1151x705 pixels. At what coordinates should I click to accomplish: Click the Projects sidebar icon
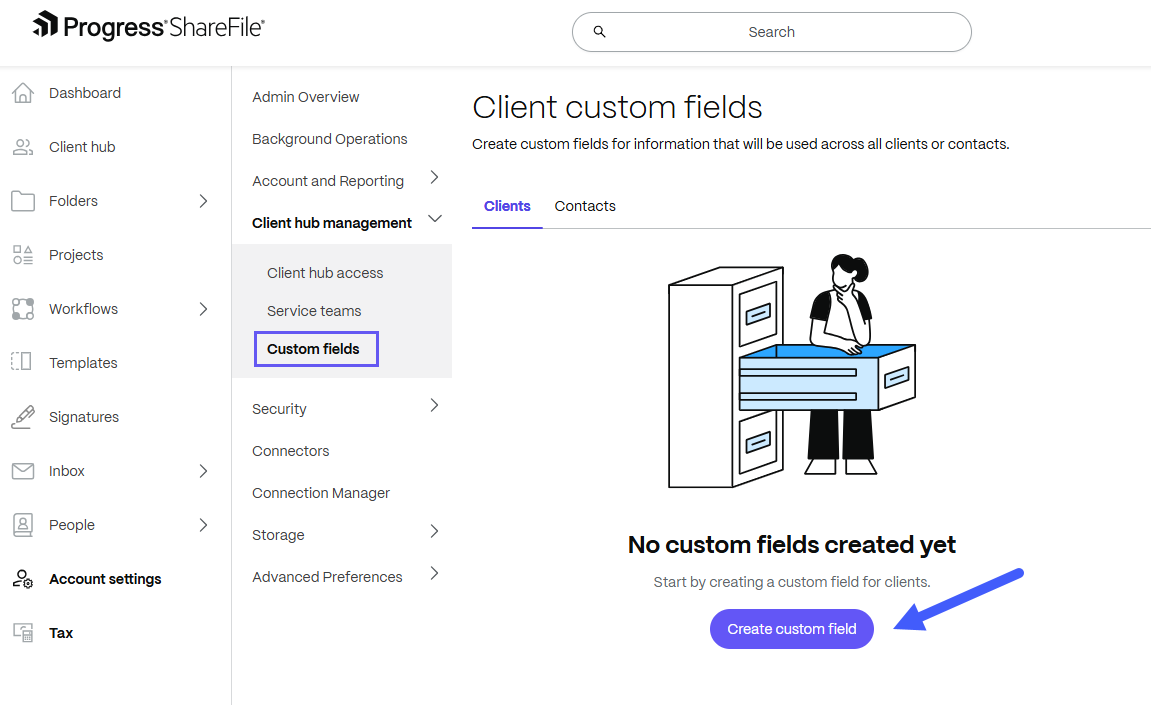click(x=22, y=254)
